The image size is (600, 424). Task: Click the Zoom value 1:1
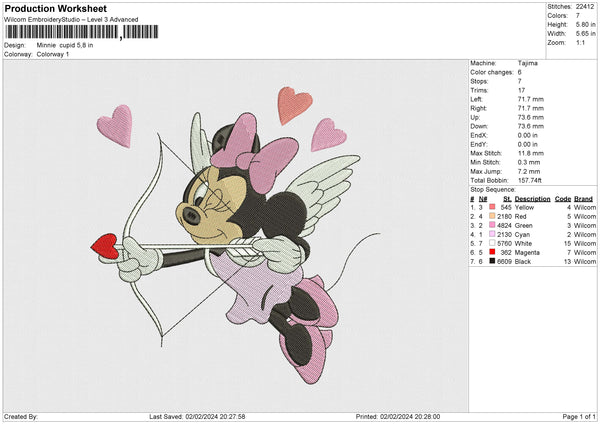point(580,42)
